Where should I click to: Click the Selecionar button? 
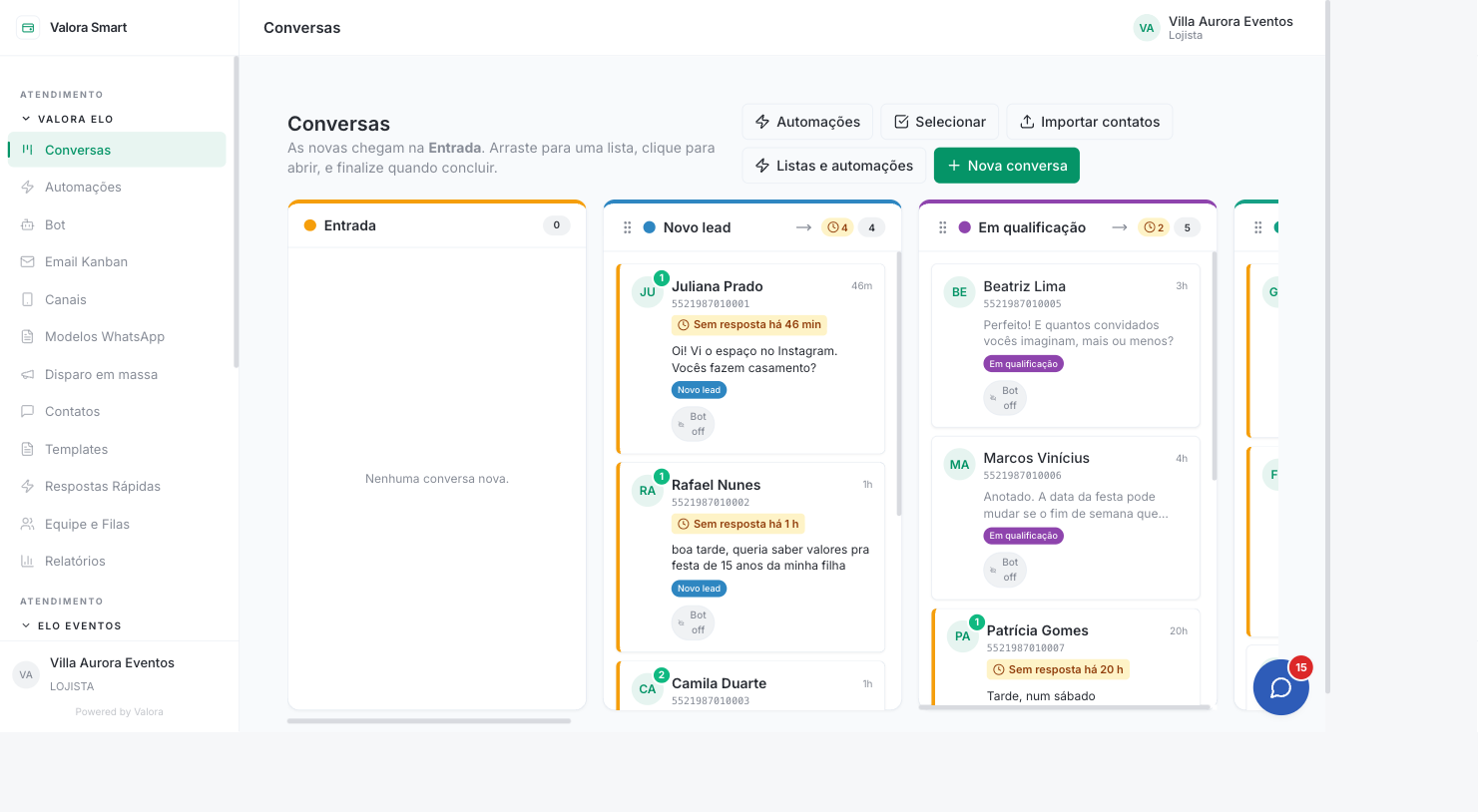(940, 122)
